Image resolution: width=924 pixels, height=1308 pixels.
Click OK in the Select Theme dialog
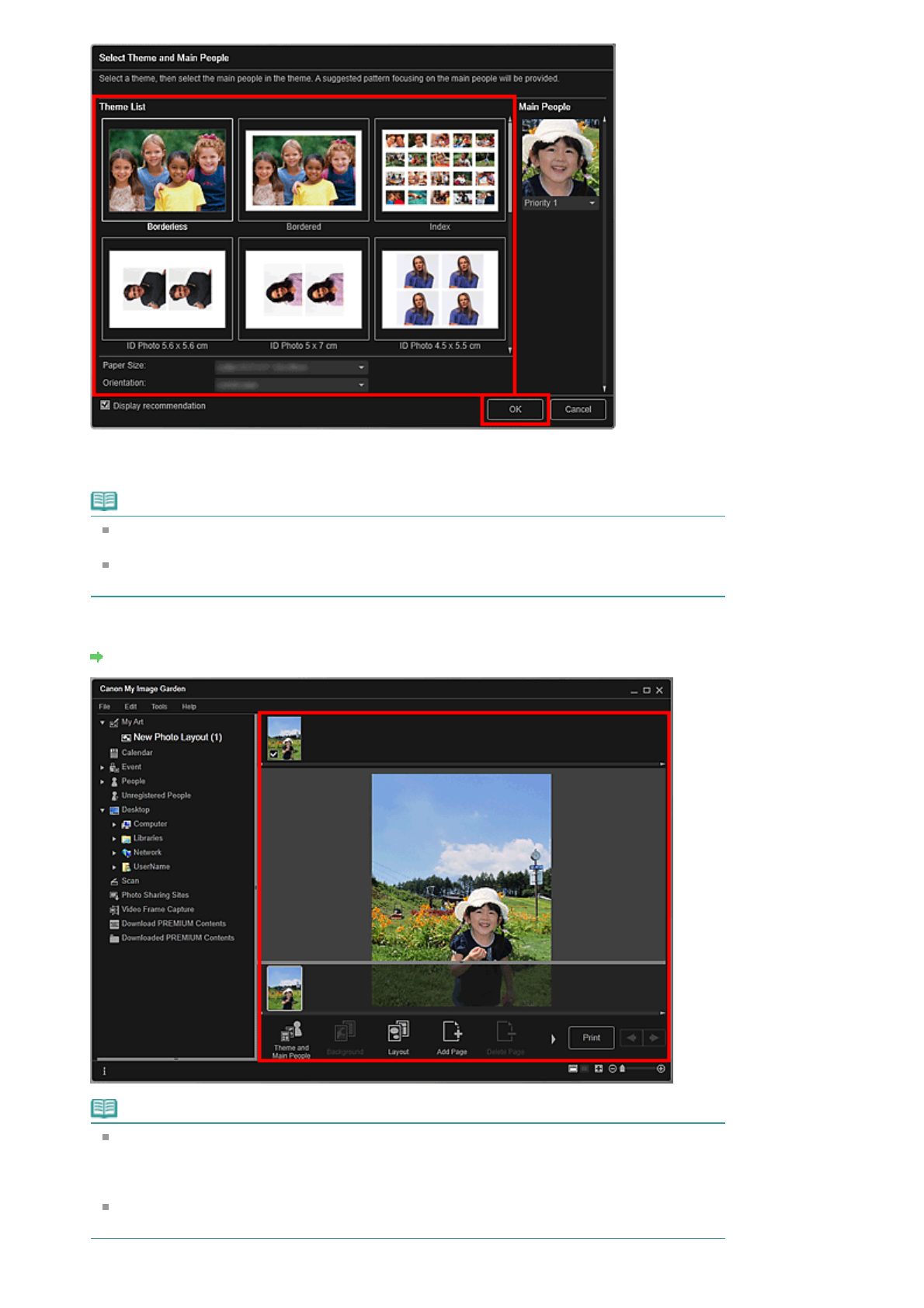pyautogui.click(x=515, y=409)
